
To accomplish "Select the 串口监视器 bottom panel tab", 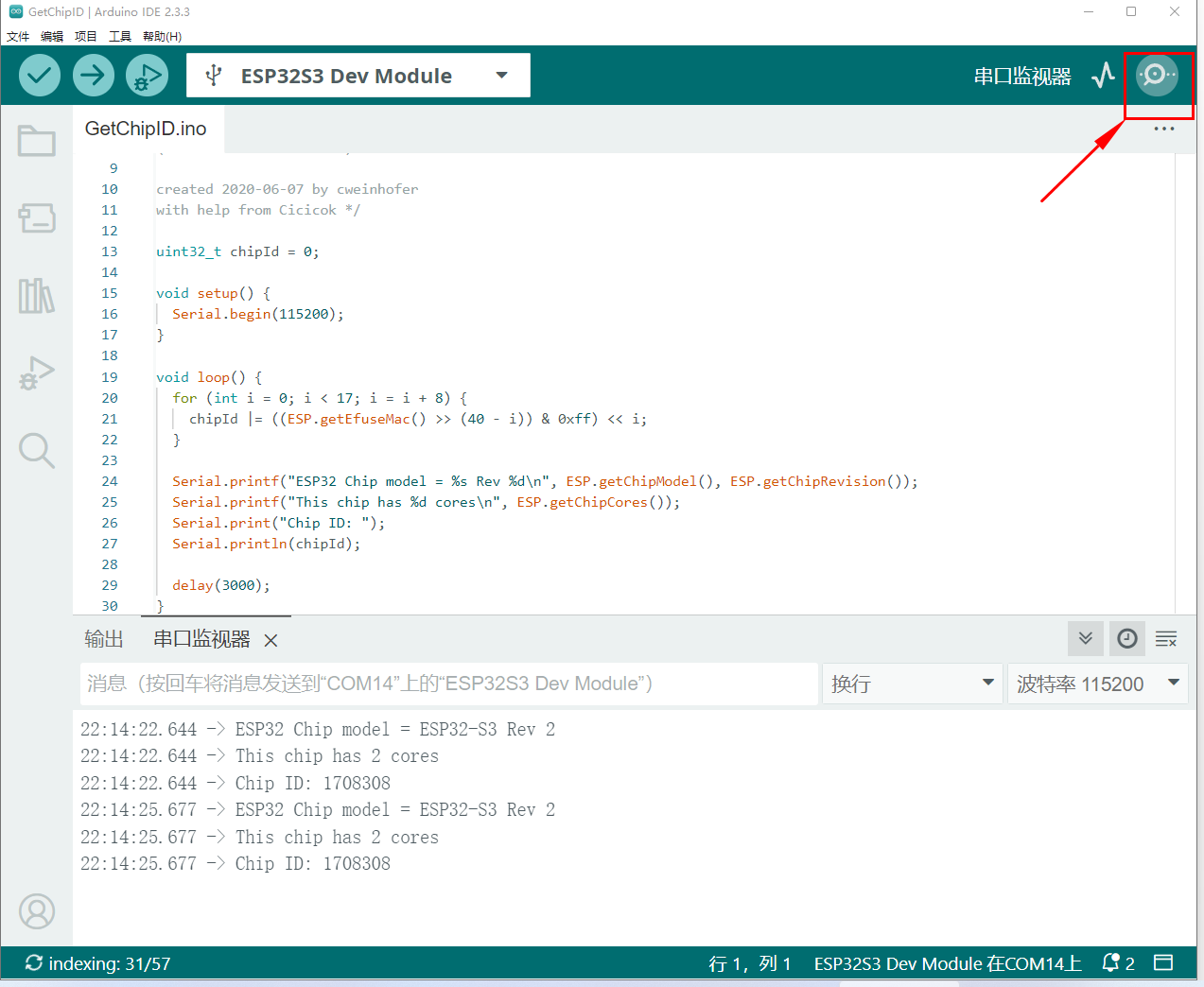I will click(x=201, y=639).
